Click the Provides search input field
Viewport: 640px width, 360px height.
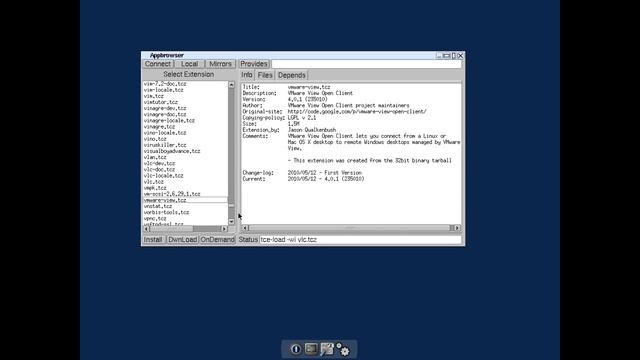click(x=367, y=64)
